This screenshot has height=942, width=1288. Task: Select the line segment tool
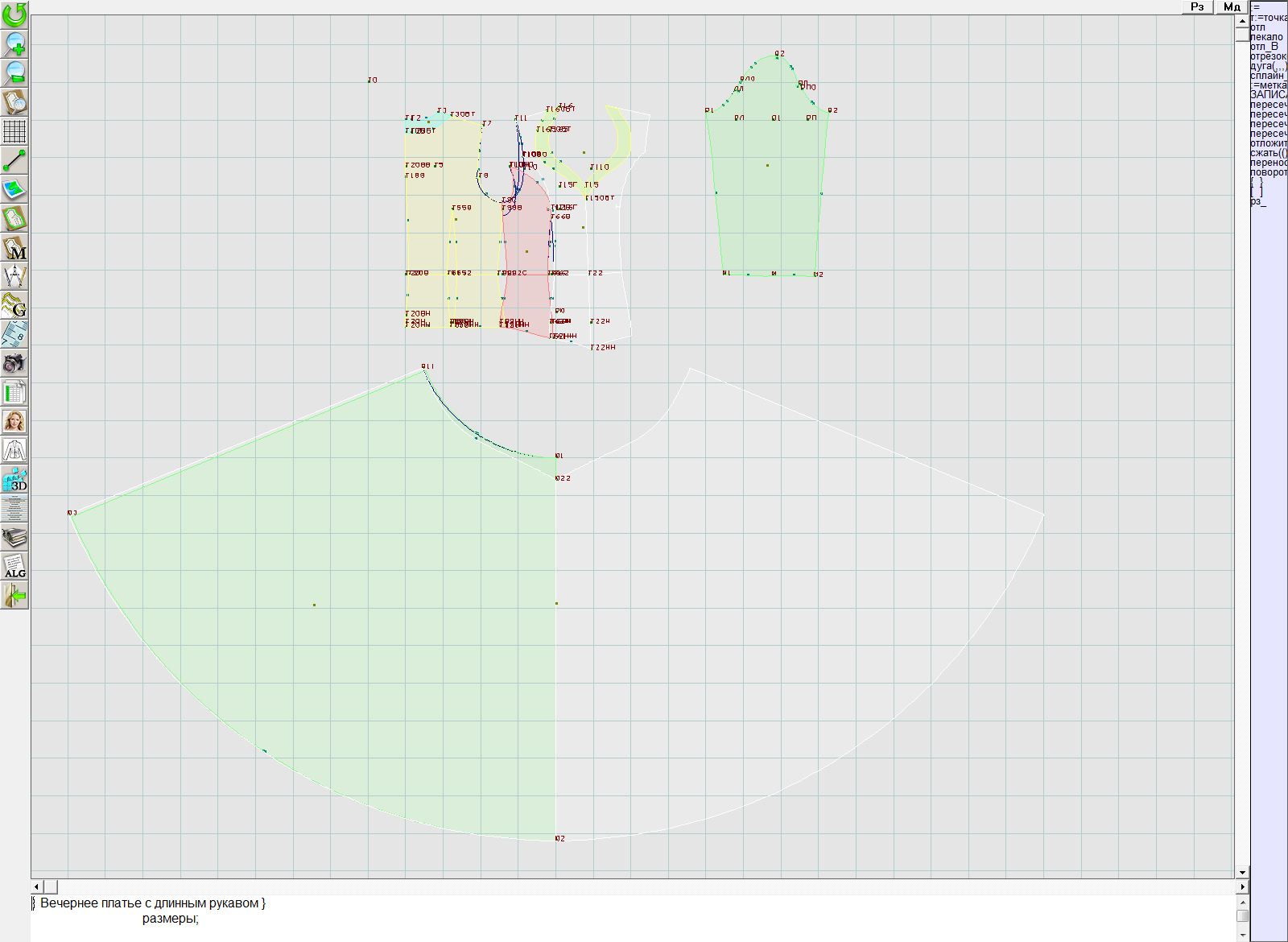pos(14,160)
